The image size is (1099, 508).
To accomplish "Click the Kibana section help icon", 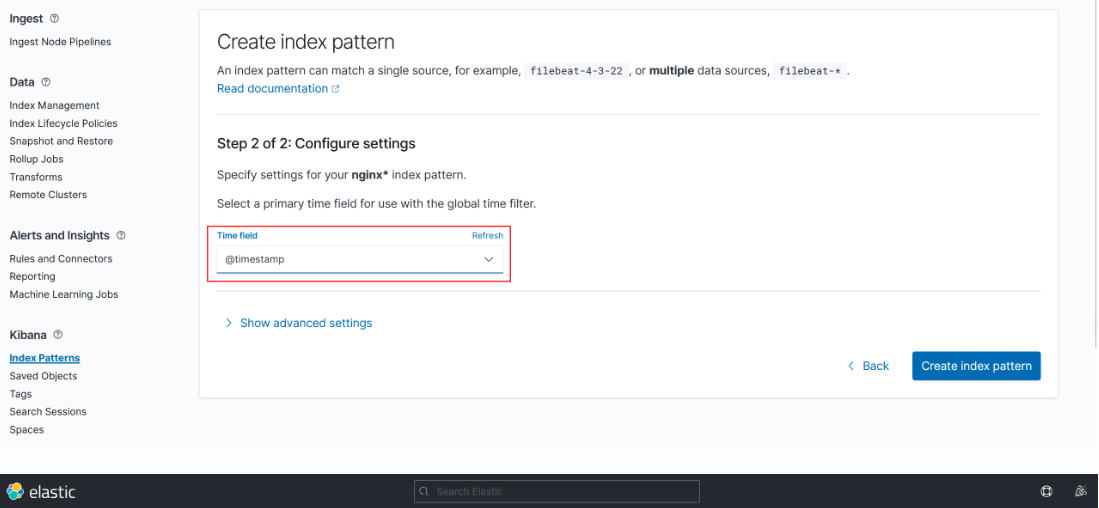I will coord(58,335).
